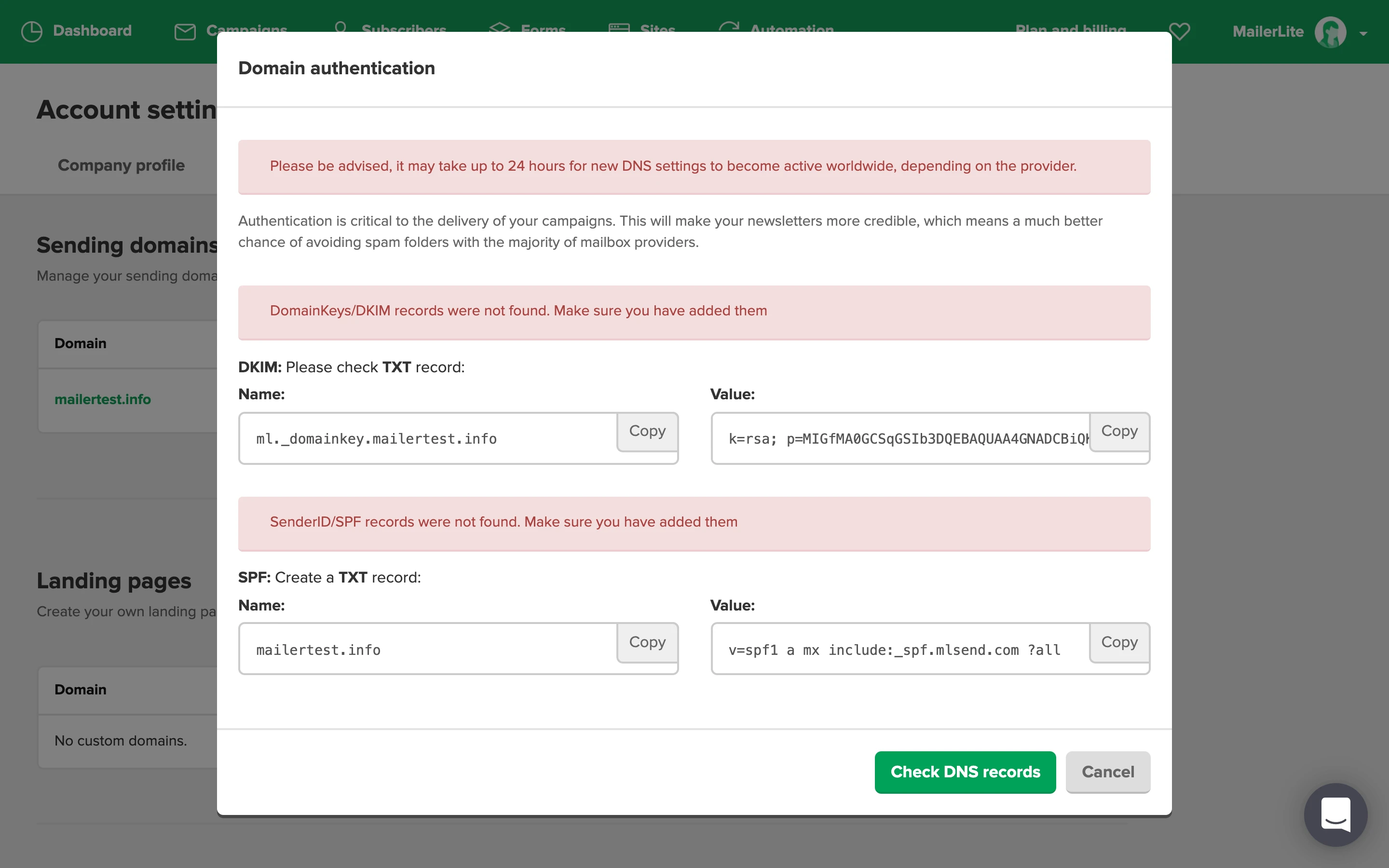
Task: Open the Dashboard menu item
Action: coord(92,31)
